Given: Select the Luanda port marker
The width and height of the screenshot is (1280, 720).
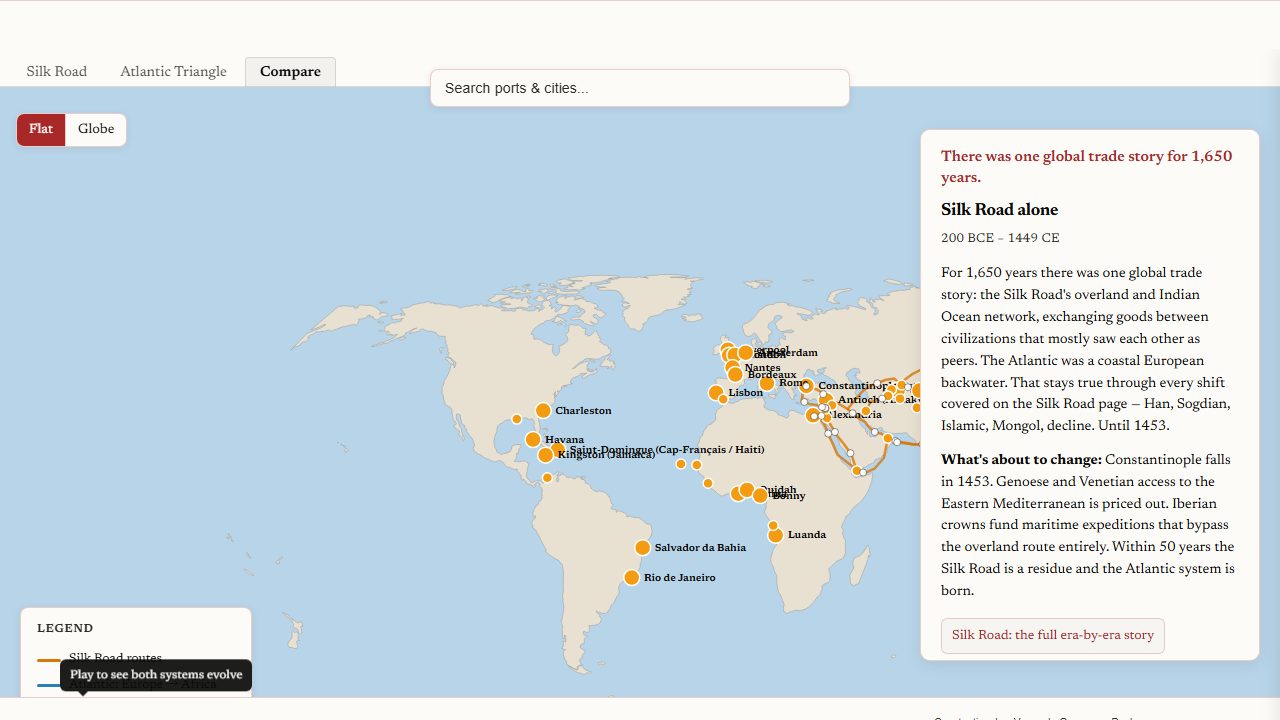Looking at the screenshot, I should pyautogui.click(x=775, y=535).
